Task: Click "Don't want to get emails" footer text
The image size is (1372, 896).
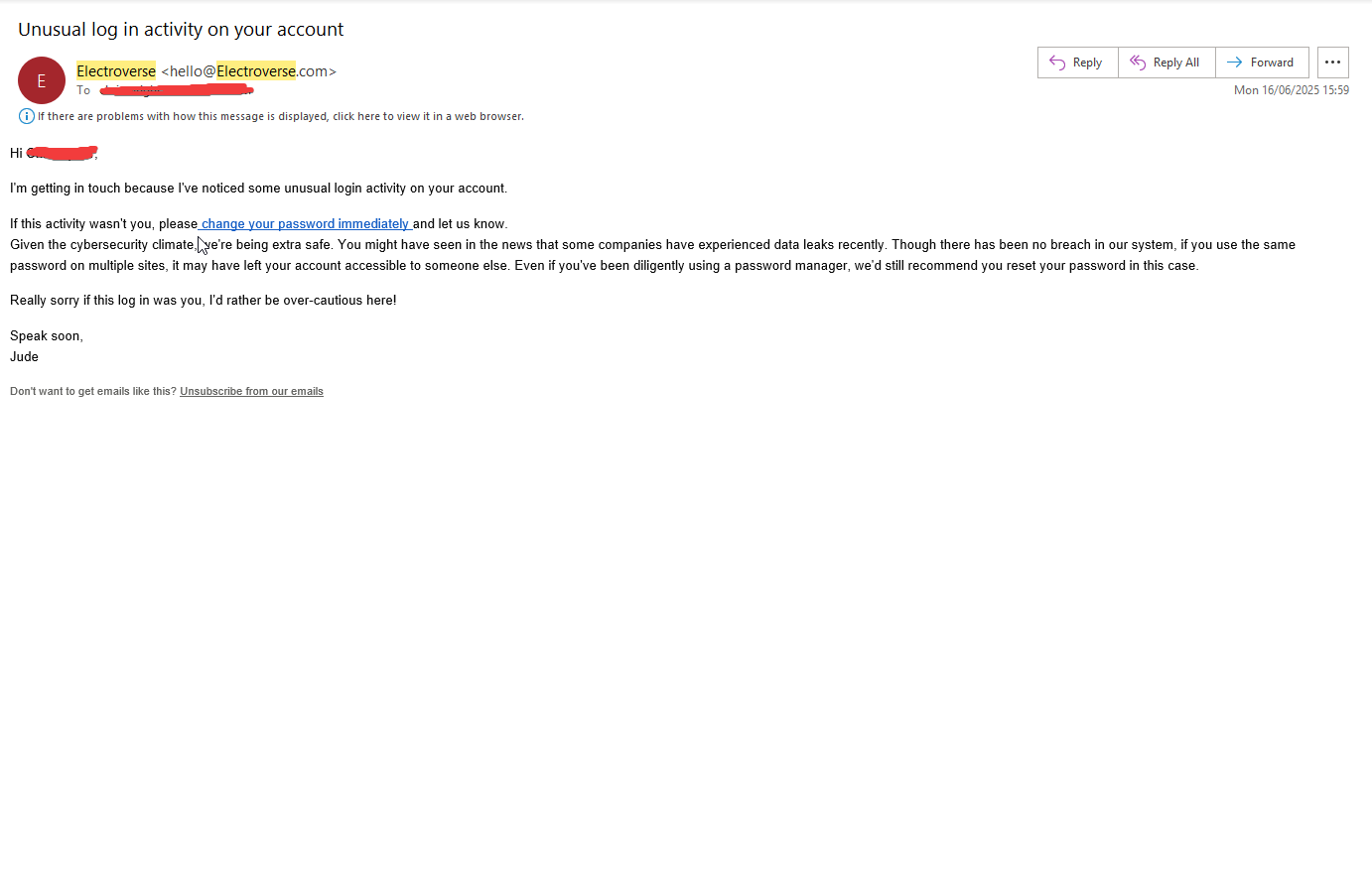Action: click(x=93, y=391)
